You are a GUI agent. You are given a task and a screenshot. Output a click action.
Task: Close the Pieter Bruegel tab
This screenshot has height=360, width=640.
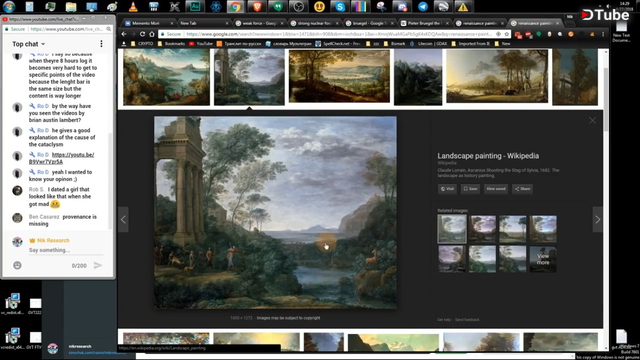coord(447,23)
